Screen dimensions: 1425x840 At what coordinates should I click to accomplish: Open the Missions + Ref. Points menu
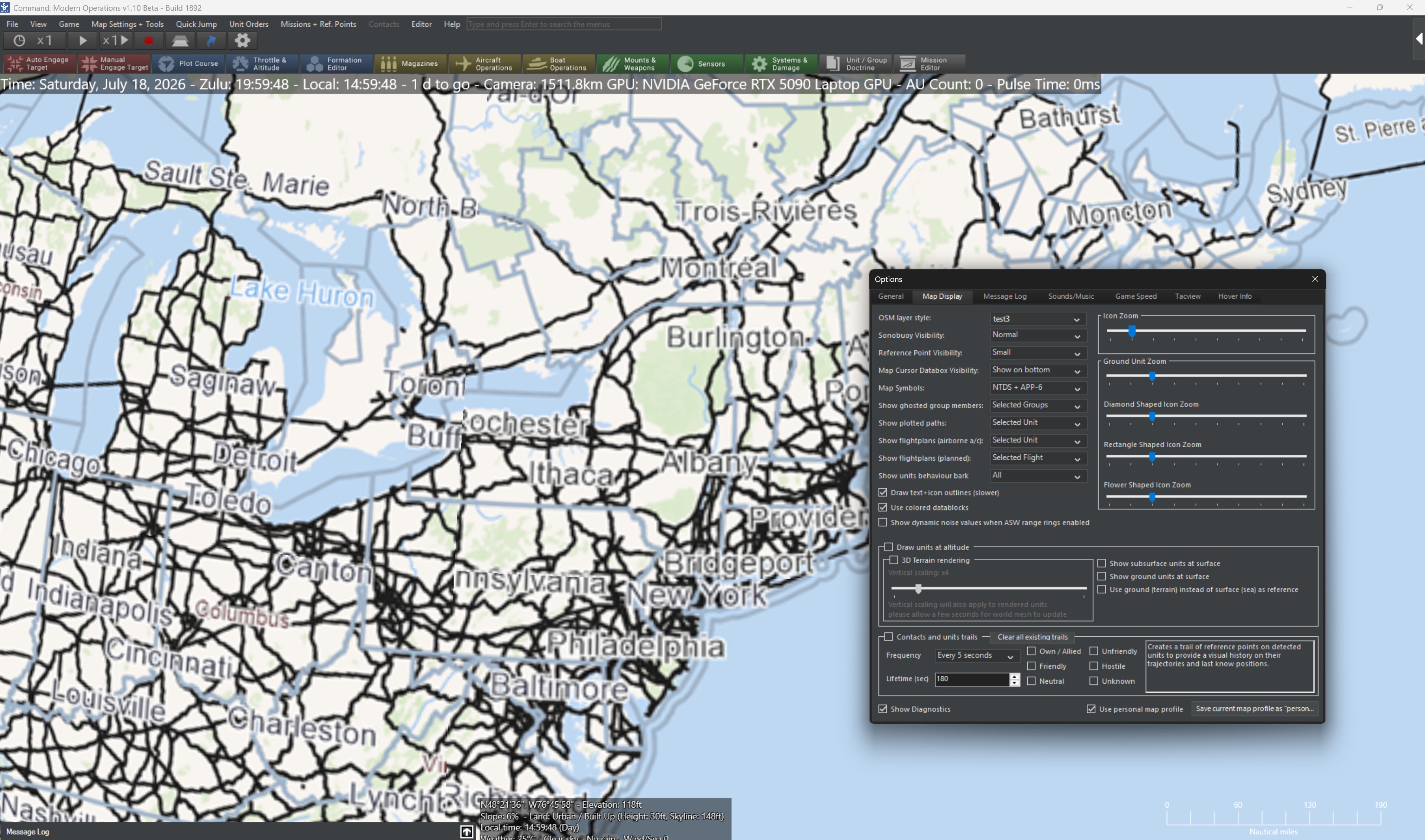click(318, 24)
